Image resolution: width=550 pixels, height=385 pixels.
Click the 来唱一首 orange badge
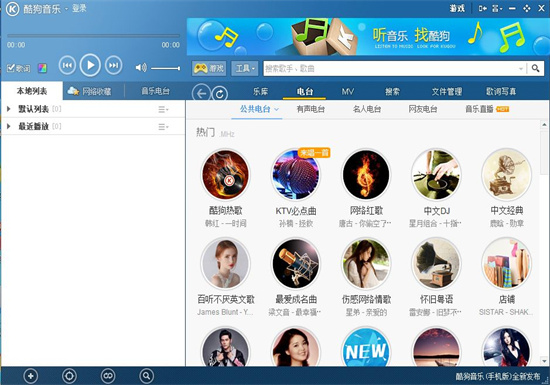(x=314, y=153)
